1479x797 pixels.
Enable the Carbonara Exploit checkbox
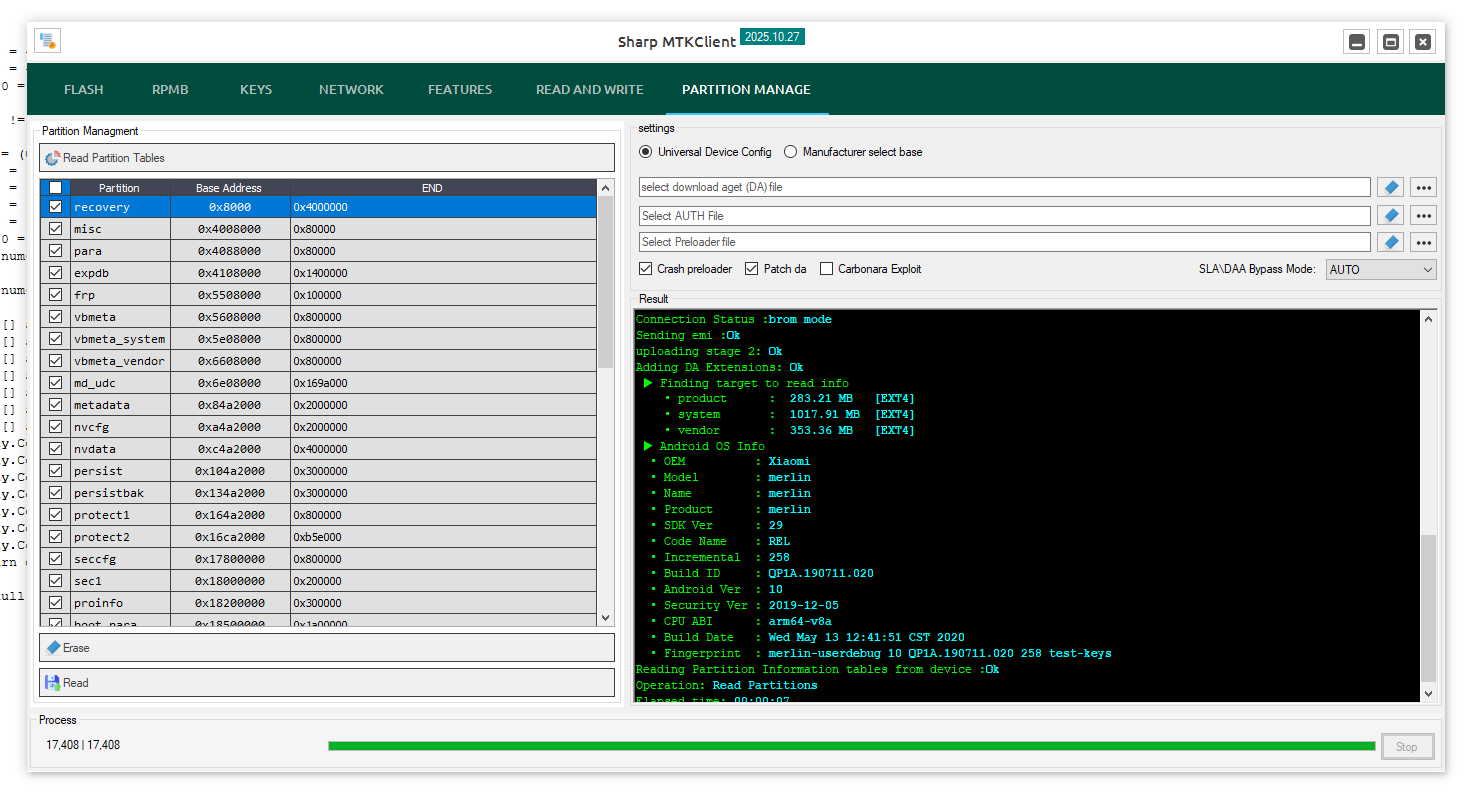coord(826,269)
